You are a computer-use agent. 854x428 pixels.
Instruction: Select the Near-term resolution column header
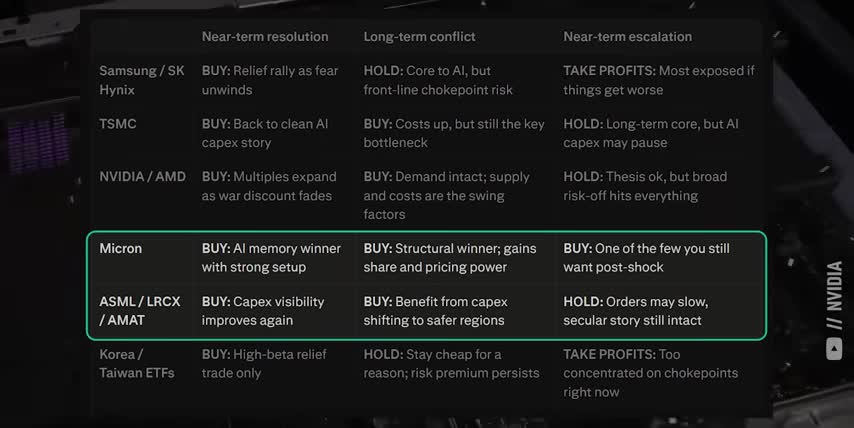click(265, 37)
